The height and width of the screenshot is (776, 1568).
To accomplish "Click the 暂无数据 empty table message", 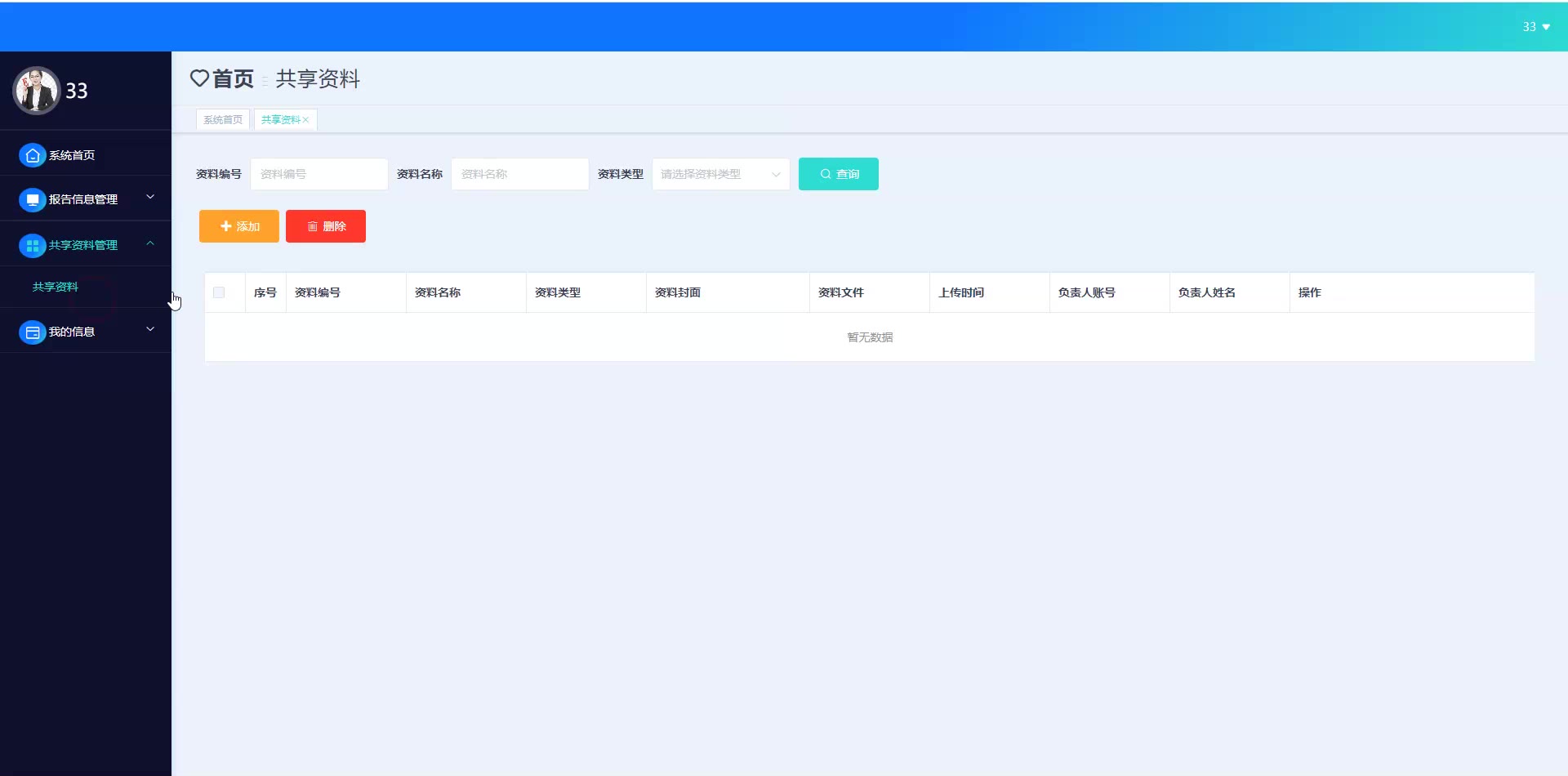I will click(x=870, y=337).
